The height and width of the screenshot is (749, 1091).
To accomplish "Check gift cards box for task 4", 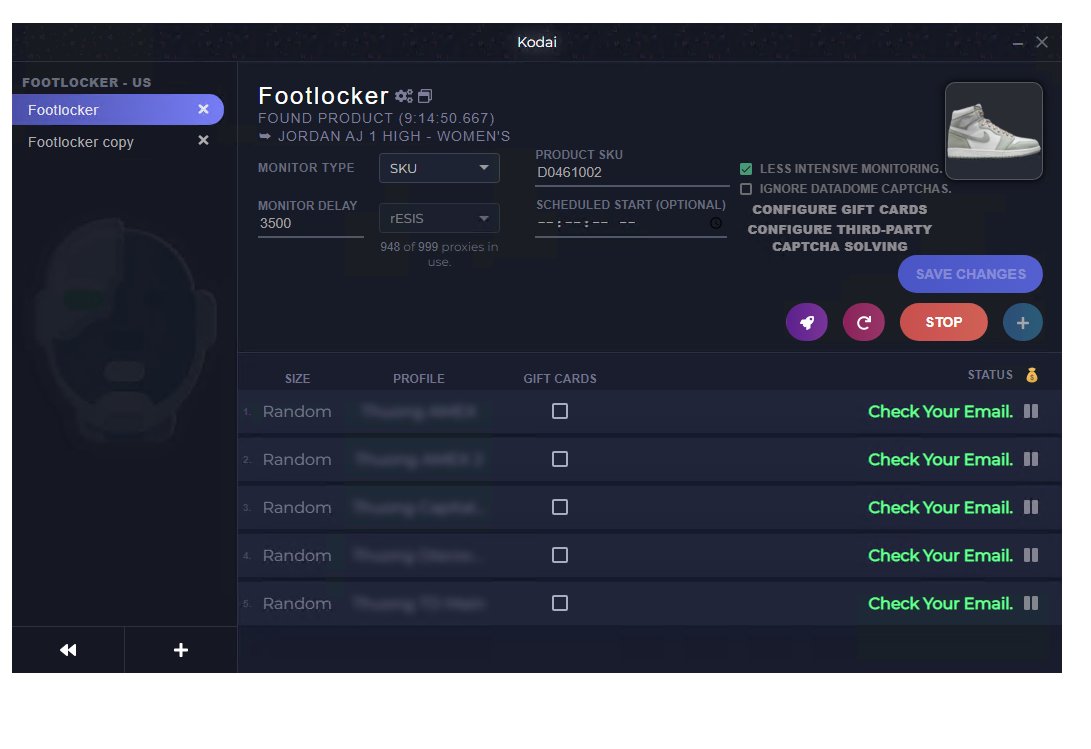I will click(x=559, y=555).
